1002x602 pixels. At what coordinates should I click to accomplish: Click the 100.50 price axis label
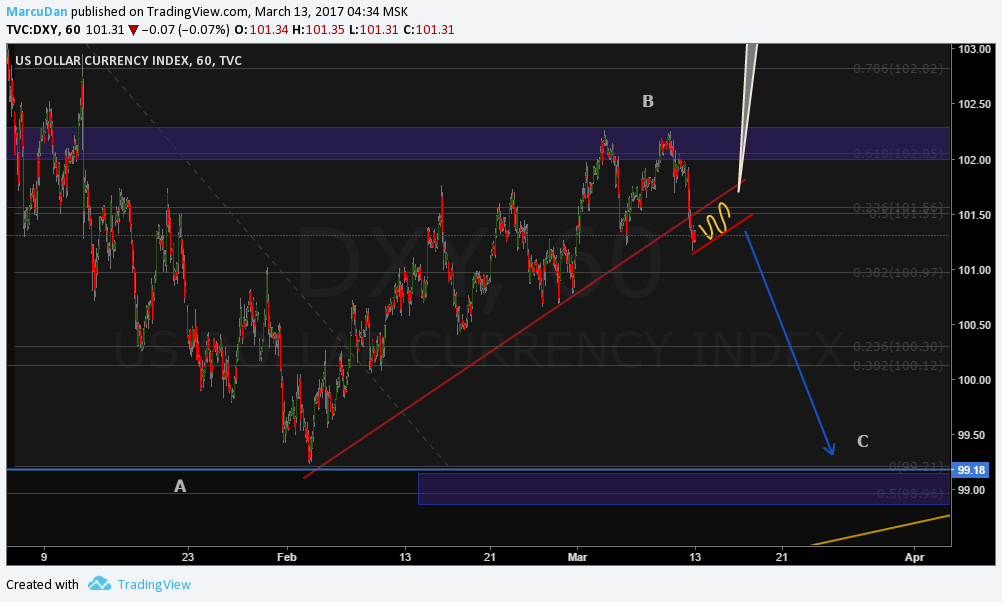click(x=975, y=325)
